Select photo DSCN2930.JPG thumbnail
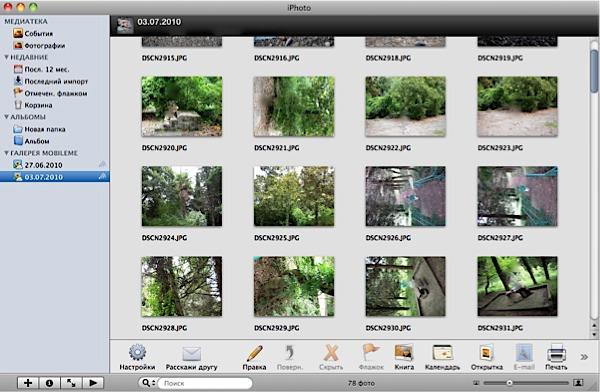This screenshot has height=392, width=600. click(406, 286)
